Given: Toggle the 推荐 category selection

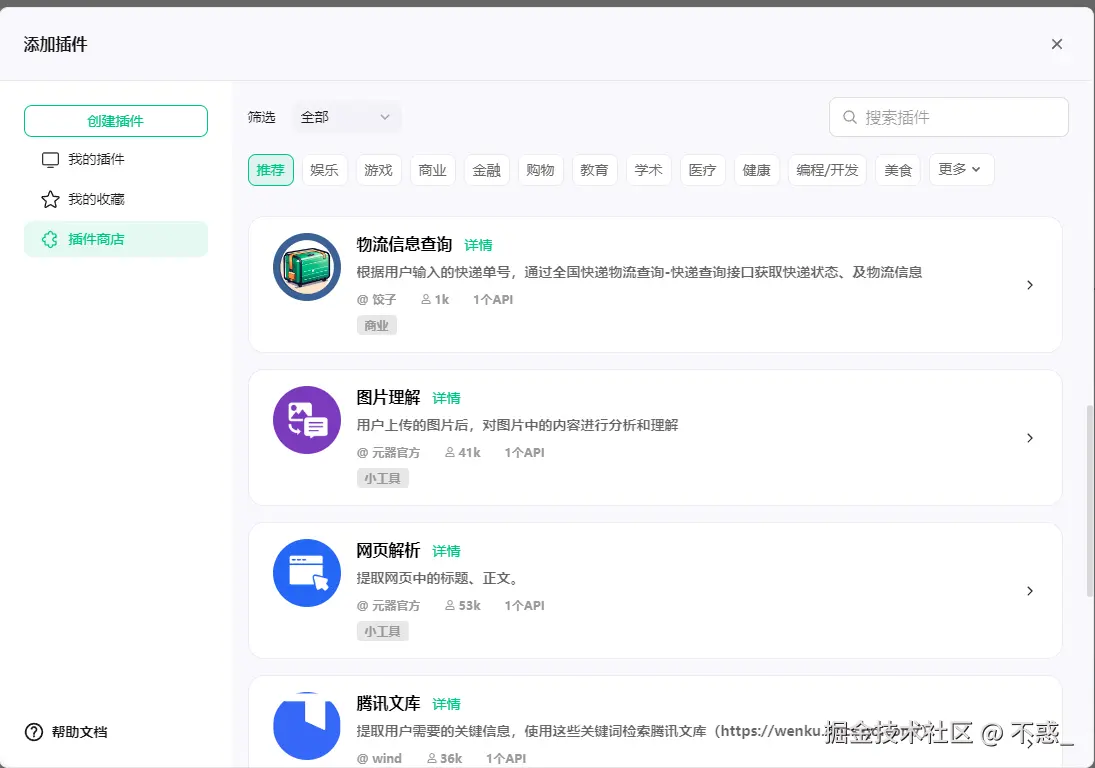Looking at the screenshot, I should click(270, 169).
